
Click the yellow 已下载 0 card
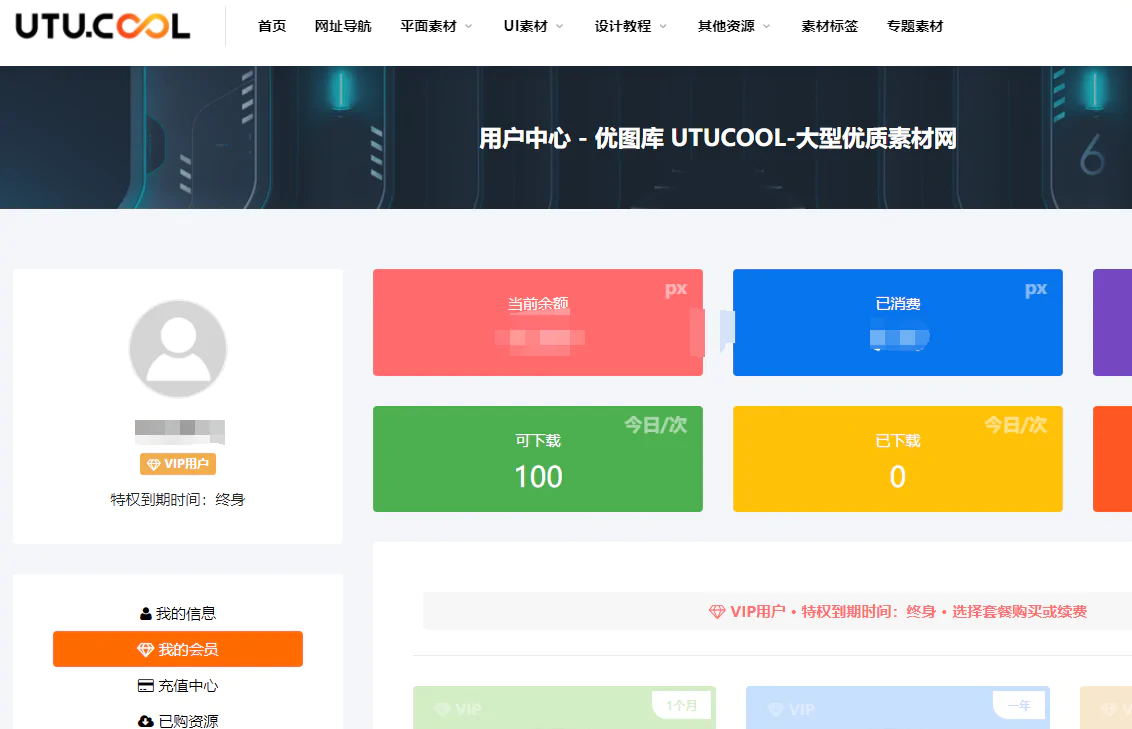[897, 459]
